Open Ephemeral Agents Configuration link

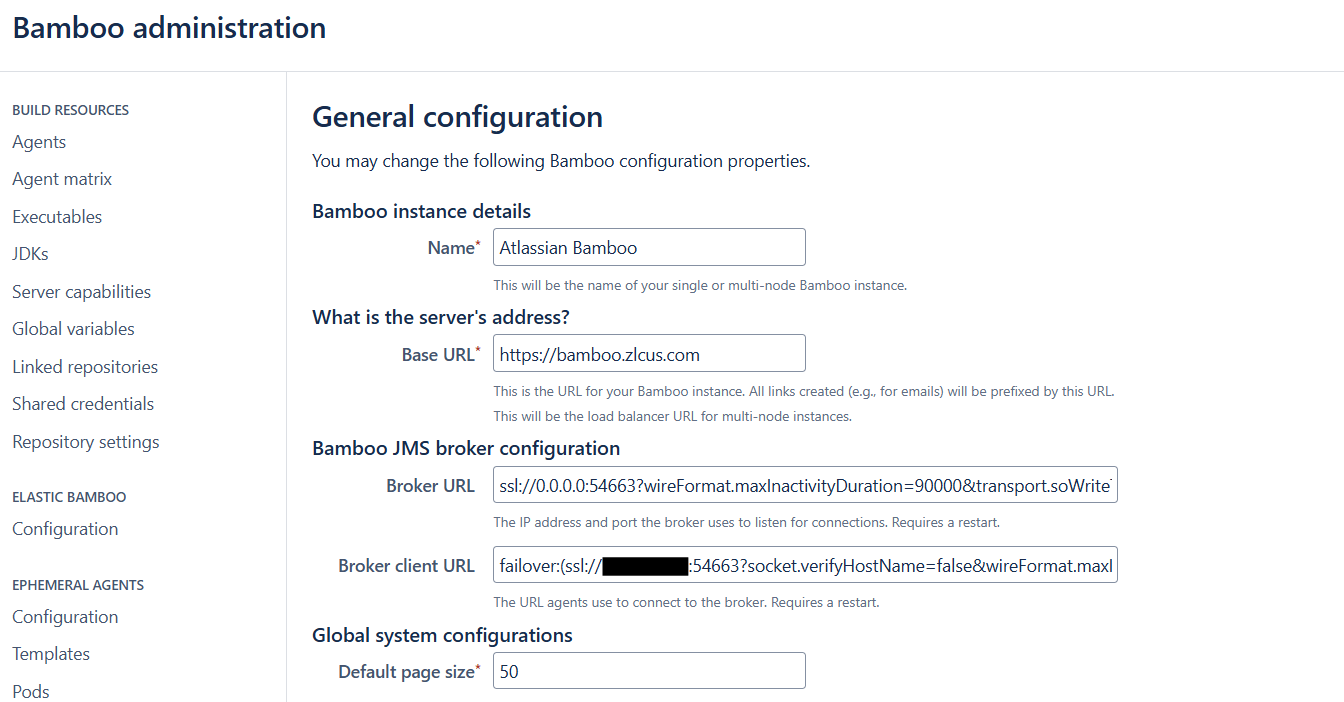tap(65, 617)
